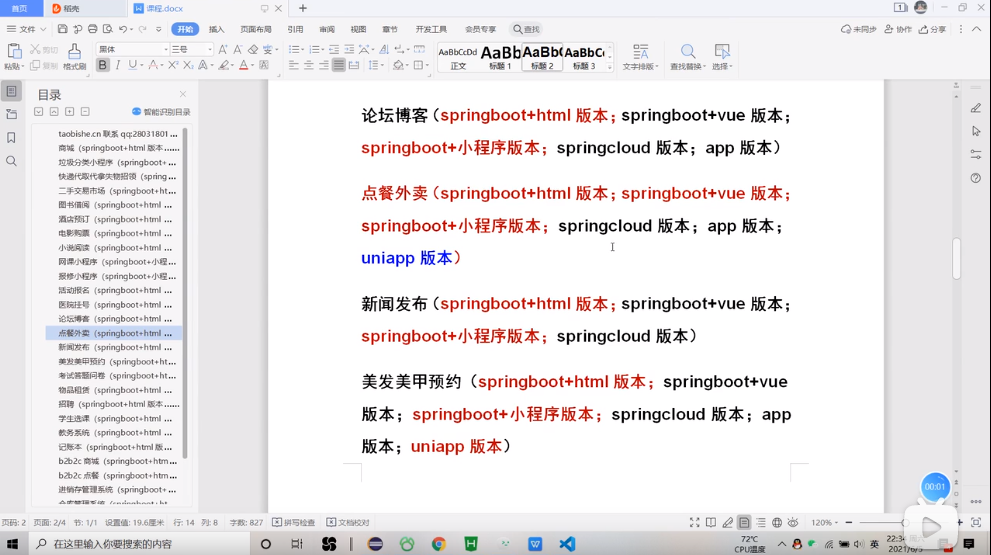Open the 插入 (Insert) ribbon tab
The image size is (991, 555).
[216, 30]
